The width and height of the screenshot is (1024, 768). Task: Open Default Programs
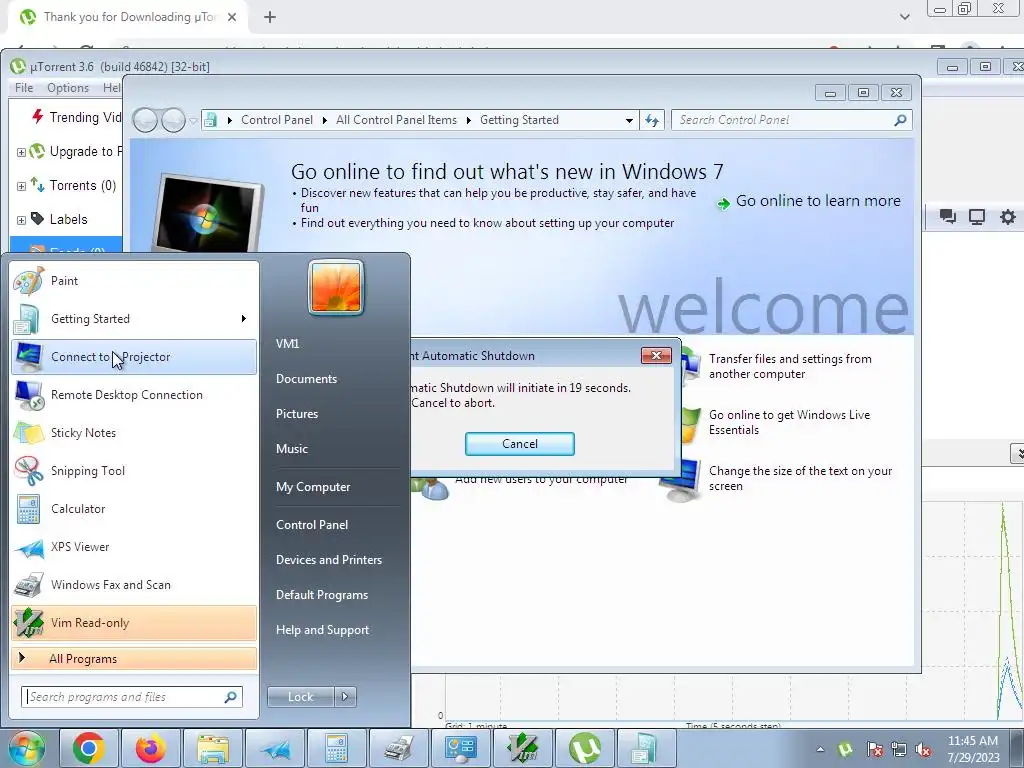[321, 595]
